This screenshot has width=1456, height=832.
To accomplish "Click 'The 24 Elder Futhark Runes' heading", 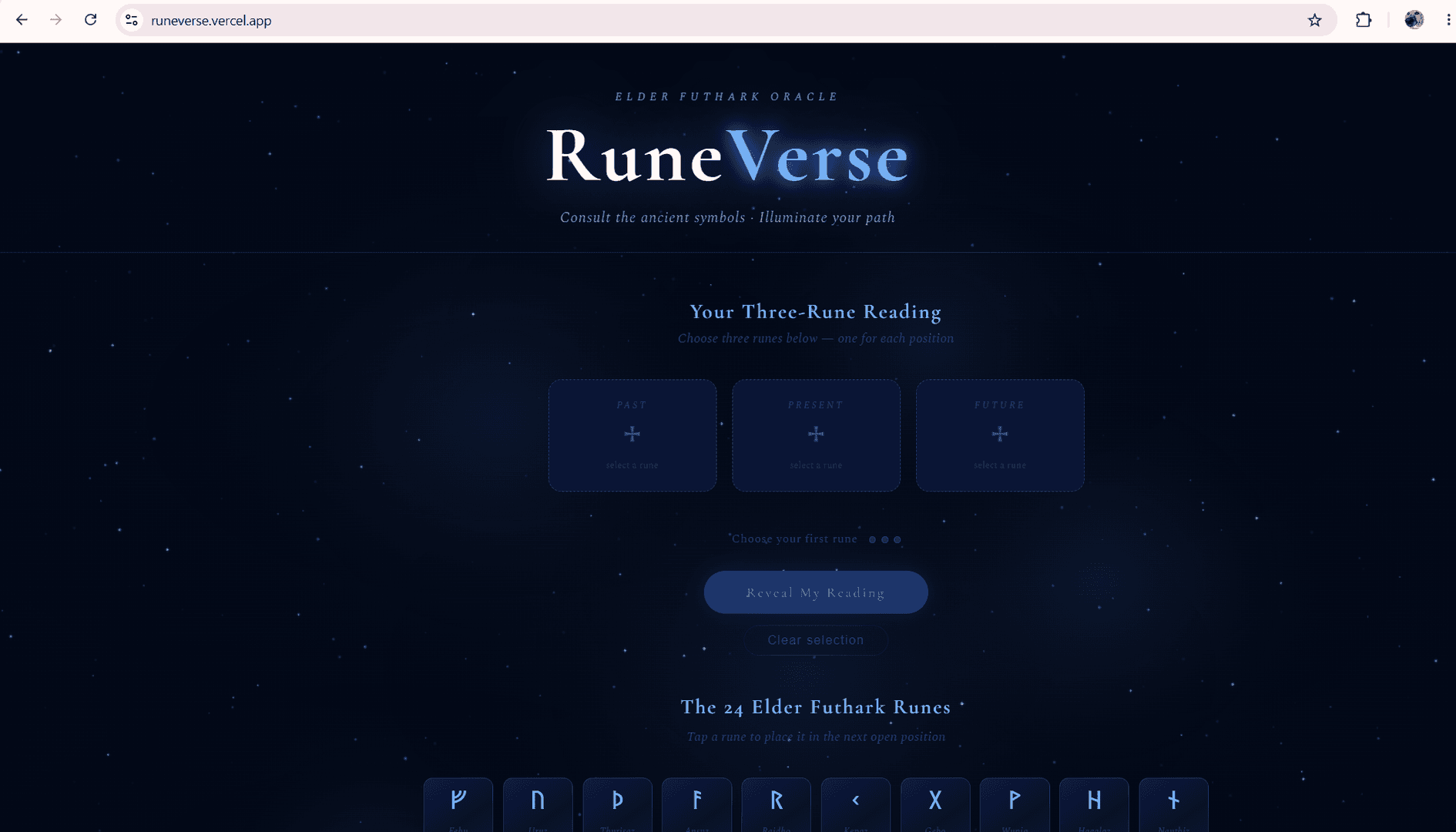I will click(x=816, y=707).
